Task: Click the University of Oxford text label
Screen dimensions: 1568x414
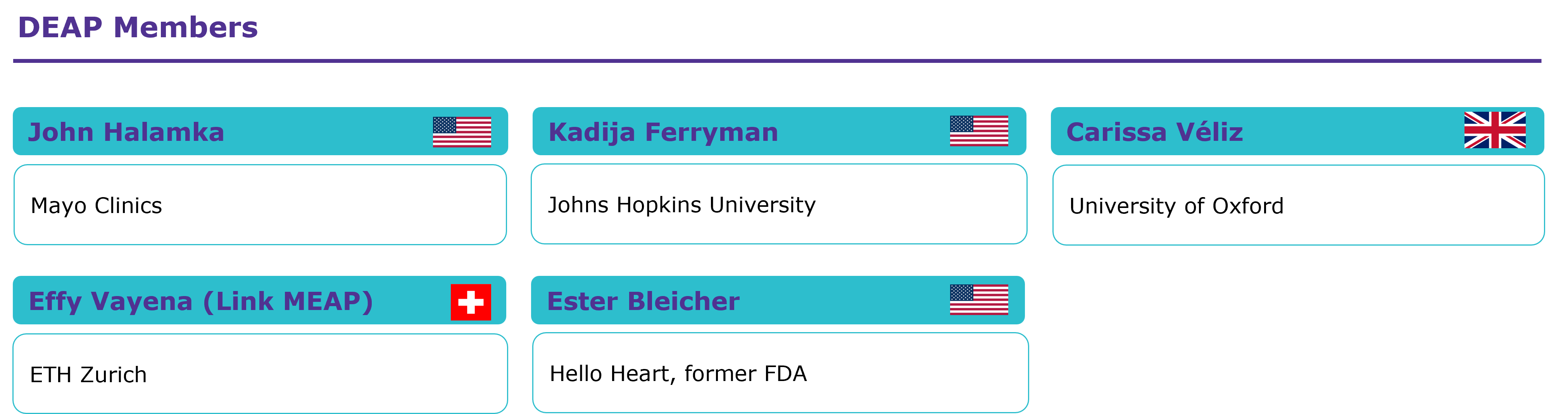Action: point(1176,206)
